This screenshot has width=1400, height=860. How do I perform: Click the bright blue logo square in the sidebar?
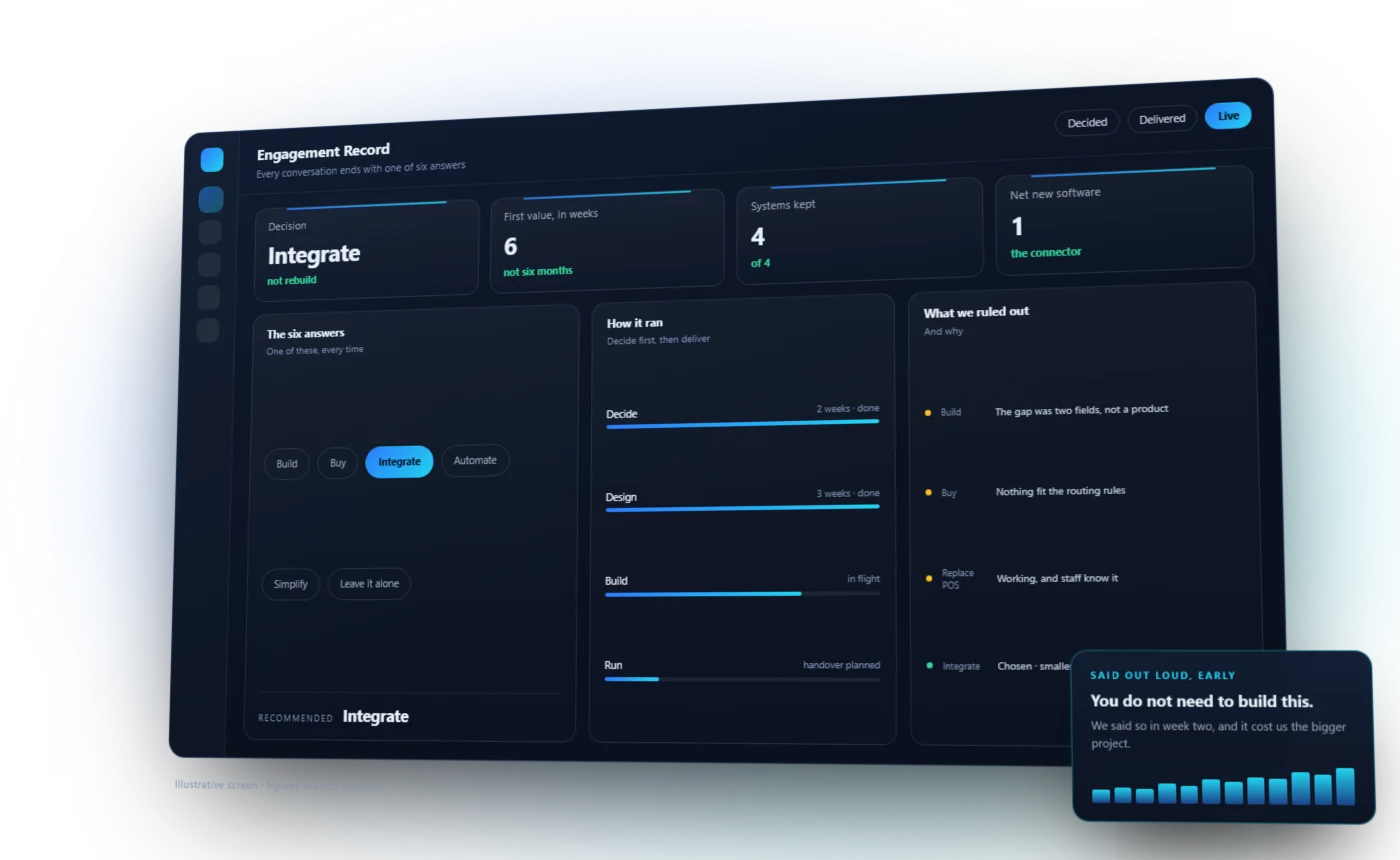[212, 160]
